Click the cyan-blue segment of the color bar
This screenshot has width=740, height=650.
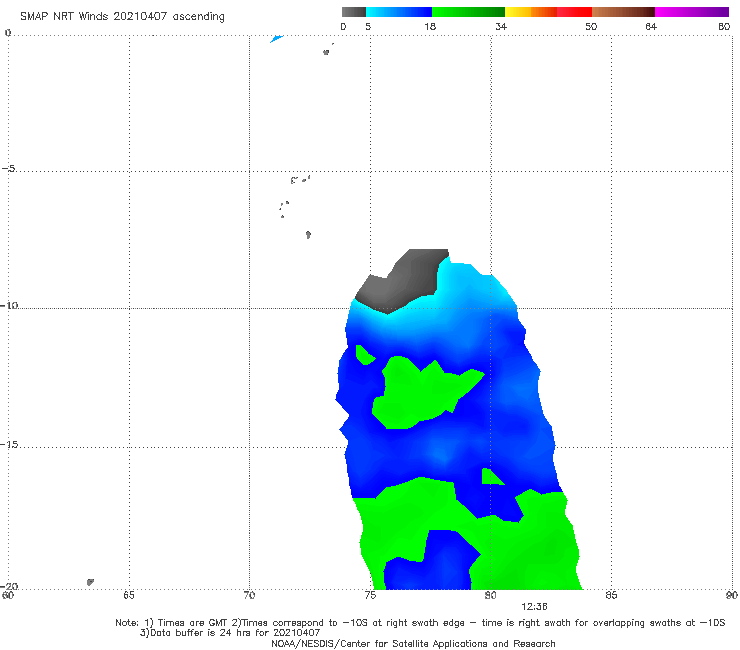pyautogui.click(x=399, y=12)
